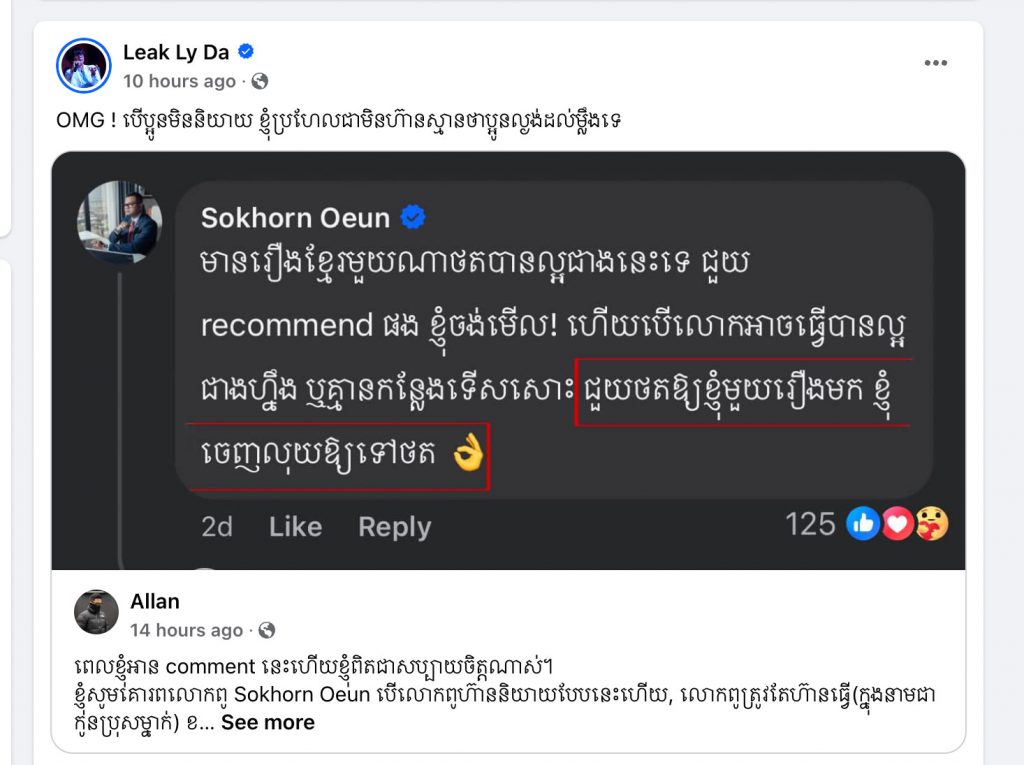Click Like under Sokhorn Oeun's comment
Screen dimensions: 1024x765
(x=295, y=526)
